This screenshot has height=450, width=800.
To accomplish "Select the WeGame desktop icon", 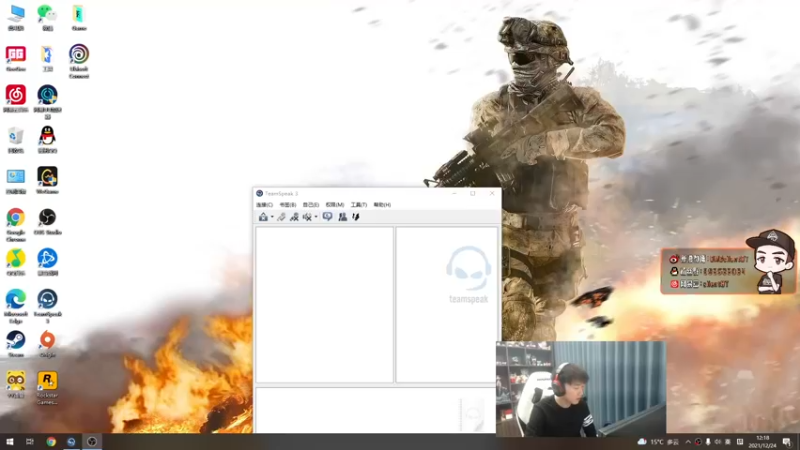I will [47, 181].
